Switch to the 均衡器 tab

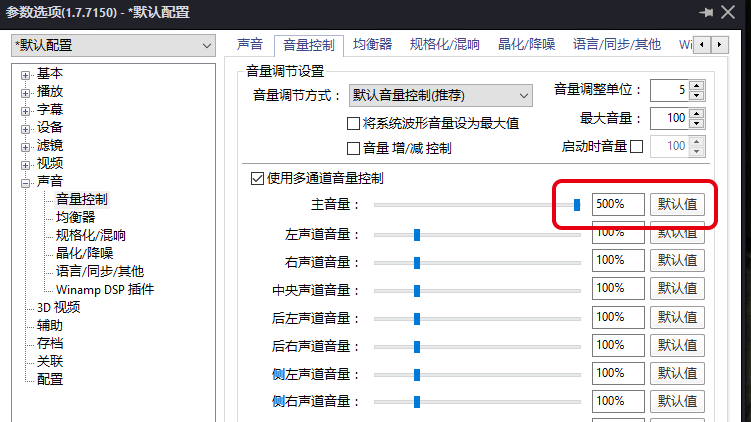click(372, 45)
